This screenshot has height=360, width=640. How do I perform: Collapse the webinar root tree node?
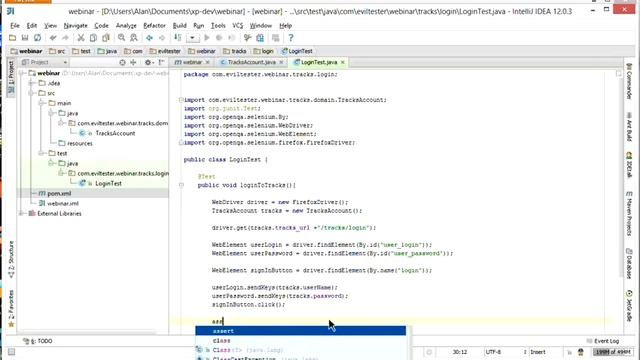coord(22,73)
